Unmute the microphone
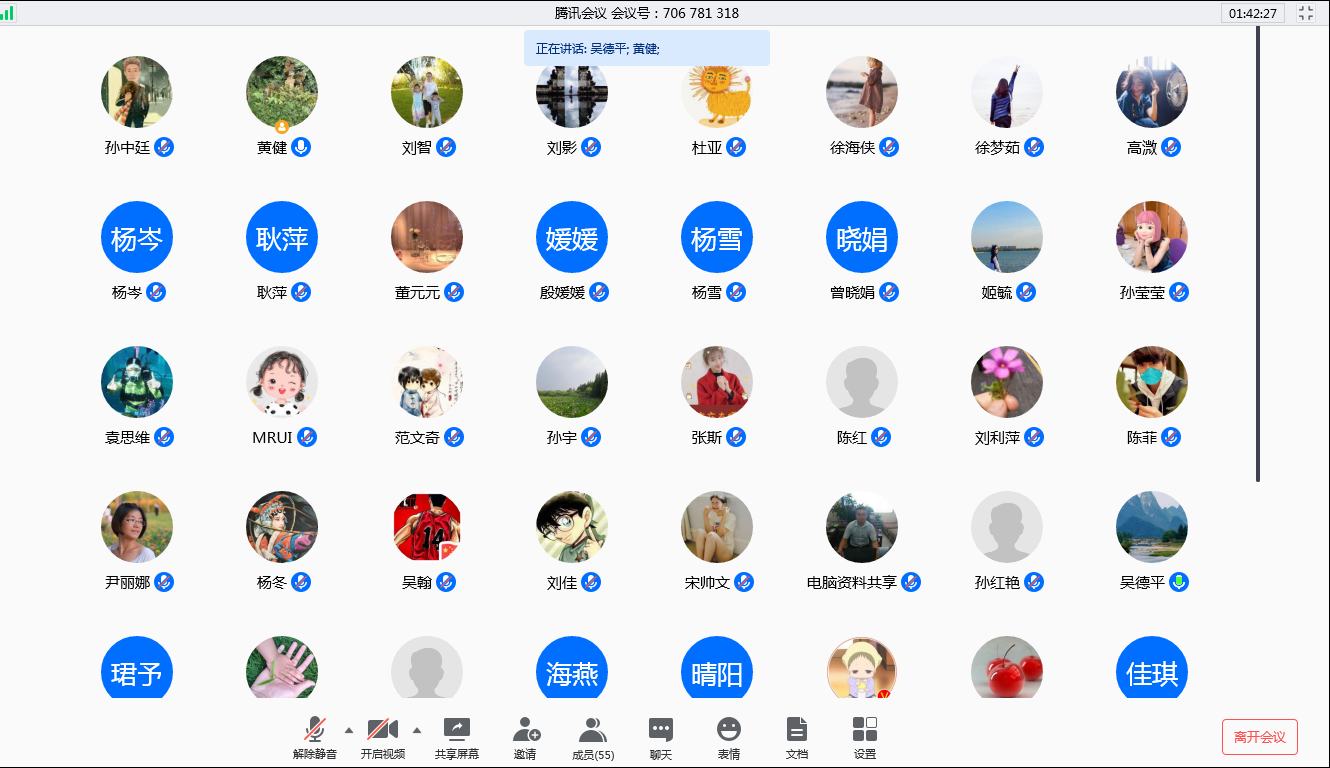Viewport: 1330px width, 768px height. click(315, 730)
